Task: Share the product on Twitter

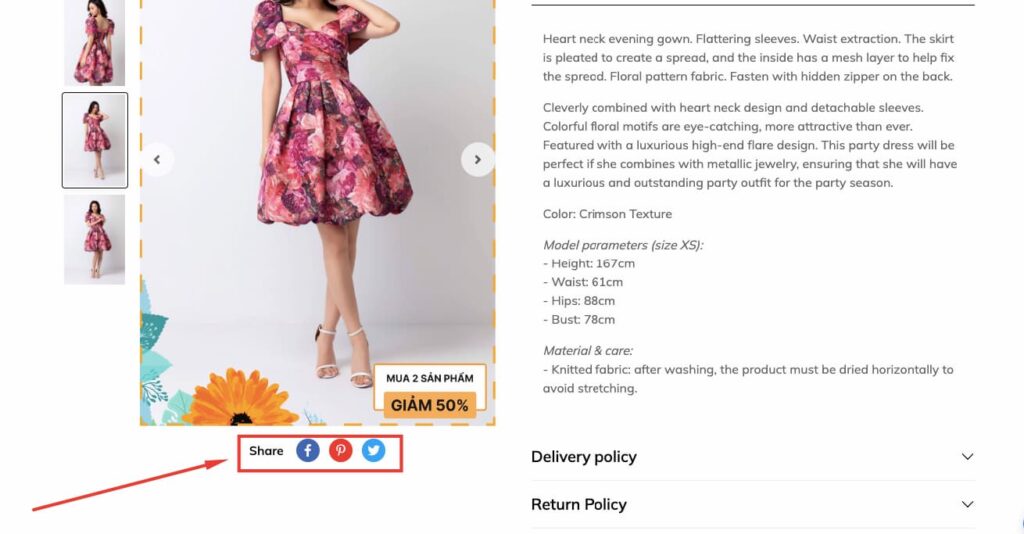Action: pos(374,450)
